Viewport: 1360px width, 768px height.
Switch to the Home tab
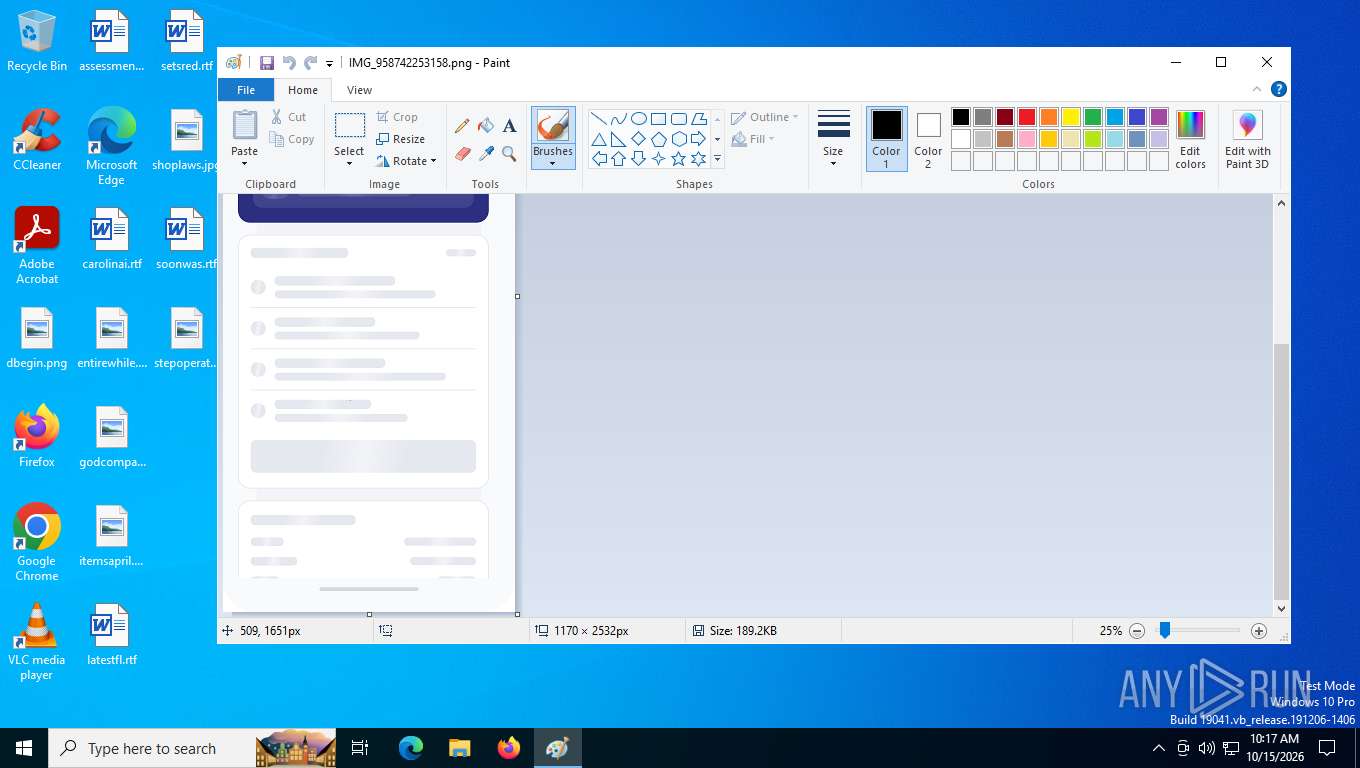click(303, 90)
